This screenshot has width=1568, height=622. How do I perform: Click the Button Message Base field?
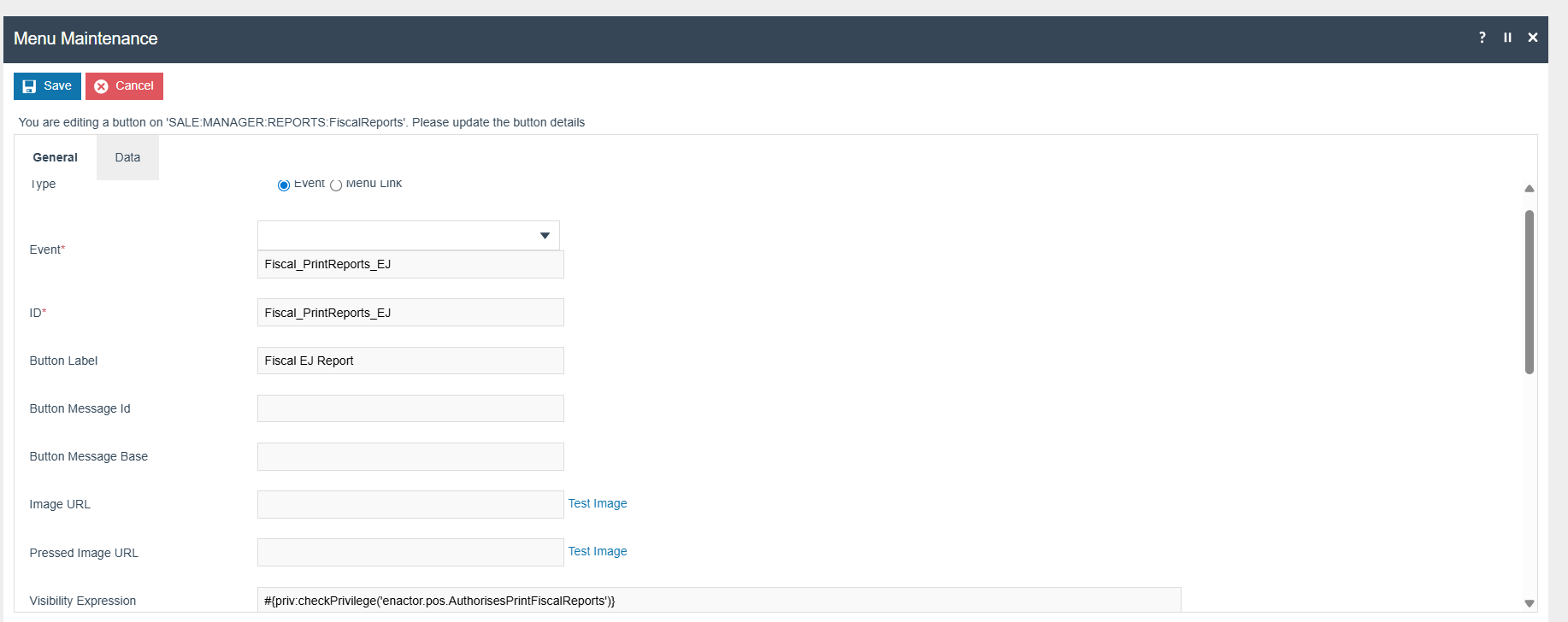(x=410, y=456)
